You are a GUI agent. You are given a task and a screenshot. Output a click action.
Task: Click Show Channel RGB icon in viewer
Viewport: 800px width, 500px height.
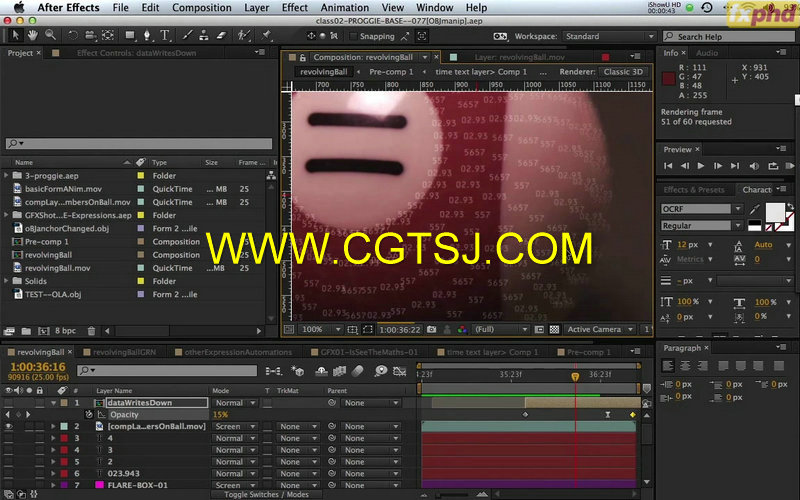(462, 330)
